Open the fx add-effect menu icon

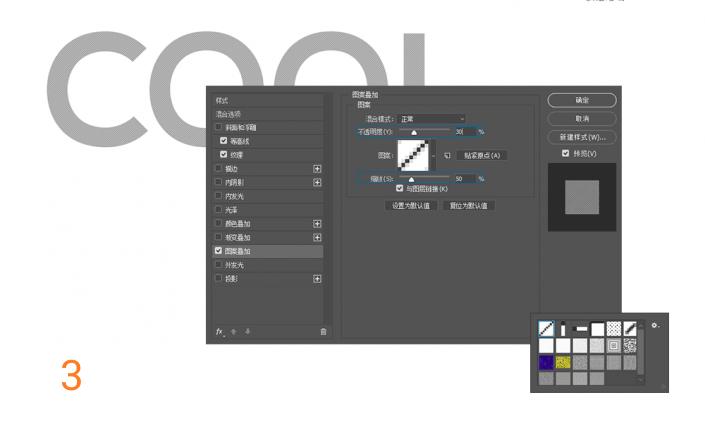(x=219, y=332)
